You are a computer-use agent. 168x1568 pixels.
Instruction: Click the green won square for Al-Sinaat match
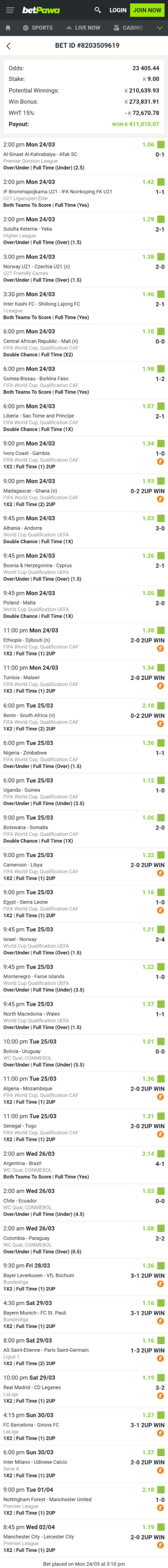click(x=161, y=145)
